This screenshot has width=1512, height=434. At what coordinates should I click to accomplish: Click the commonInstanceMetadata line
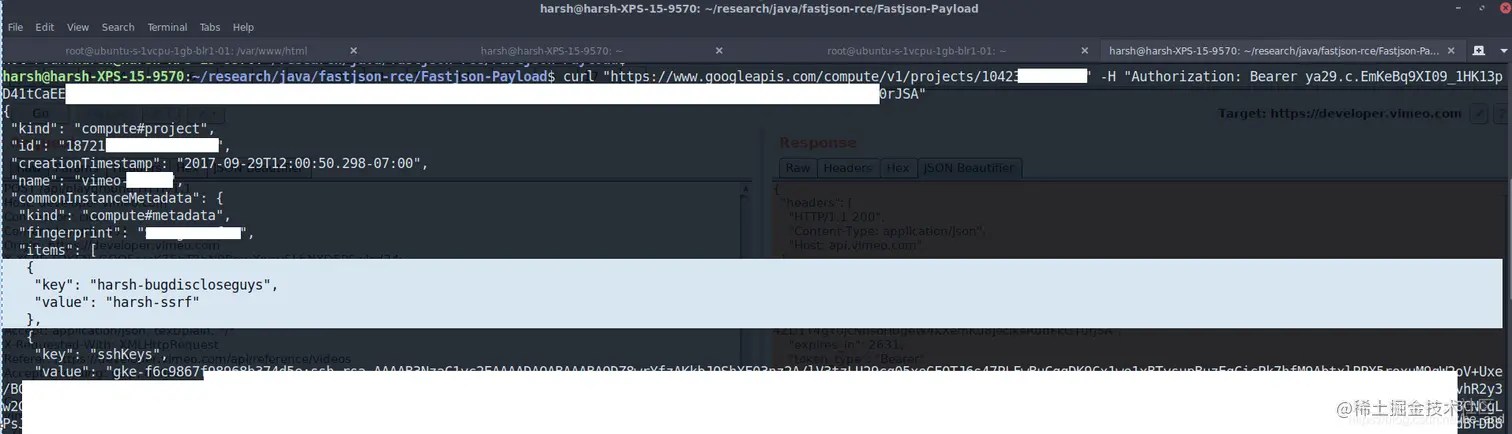point(117,198)
